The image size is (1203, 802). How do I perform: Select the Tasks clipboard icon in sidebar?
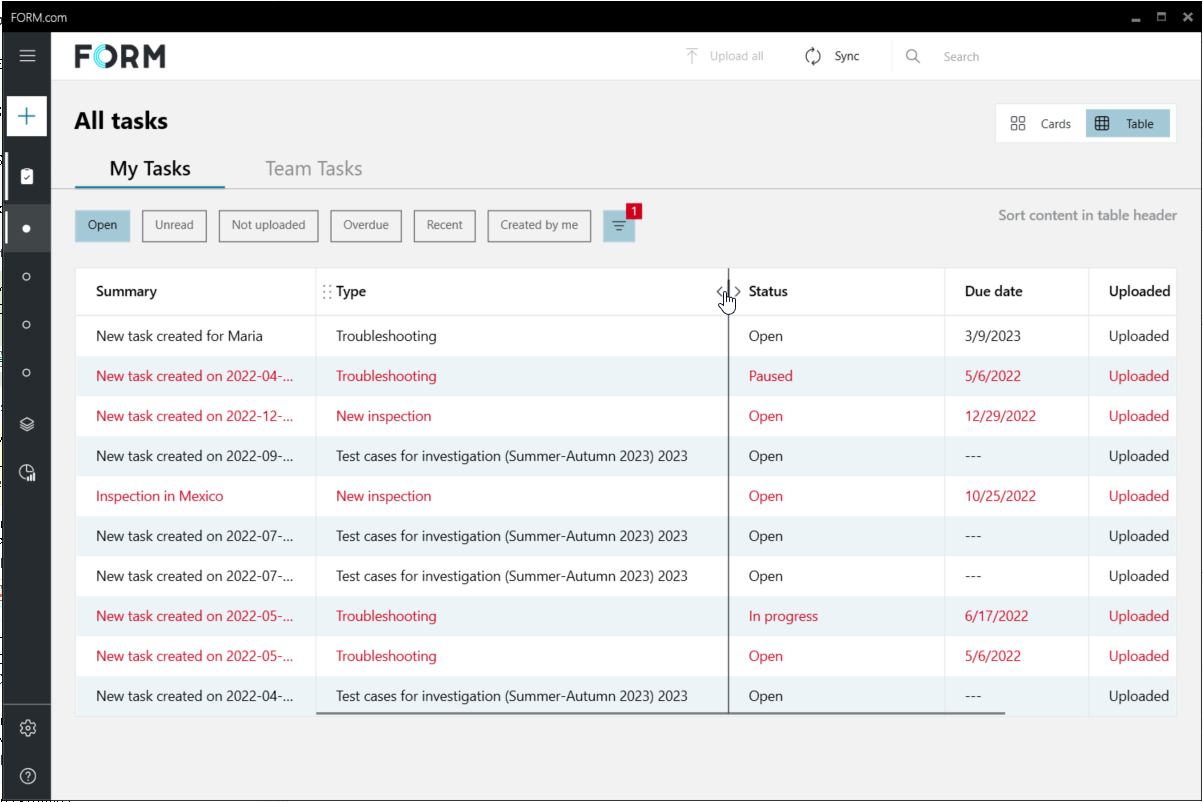[x=27, y=174]
